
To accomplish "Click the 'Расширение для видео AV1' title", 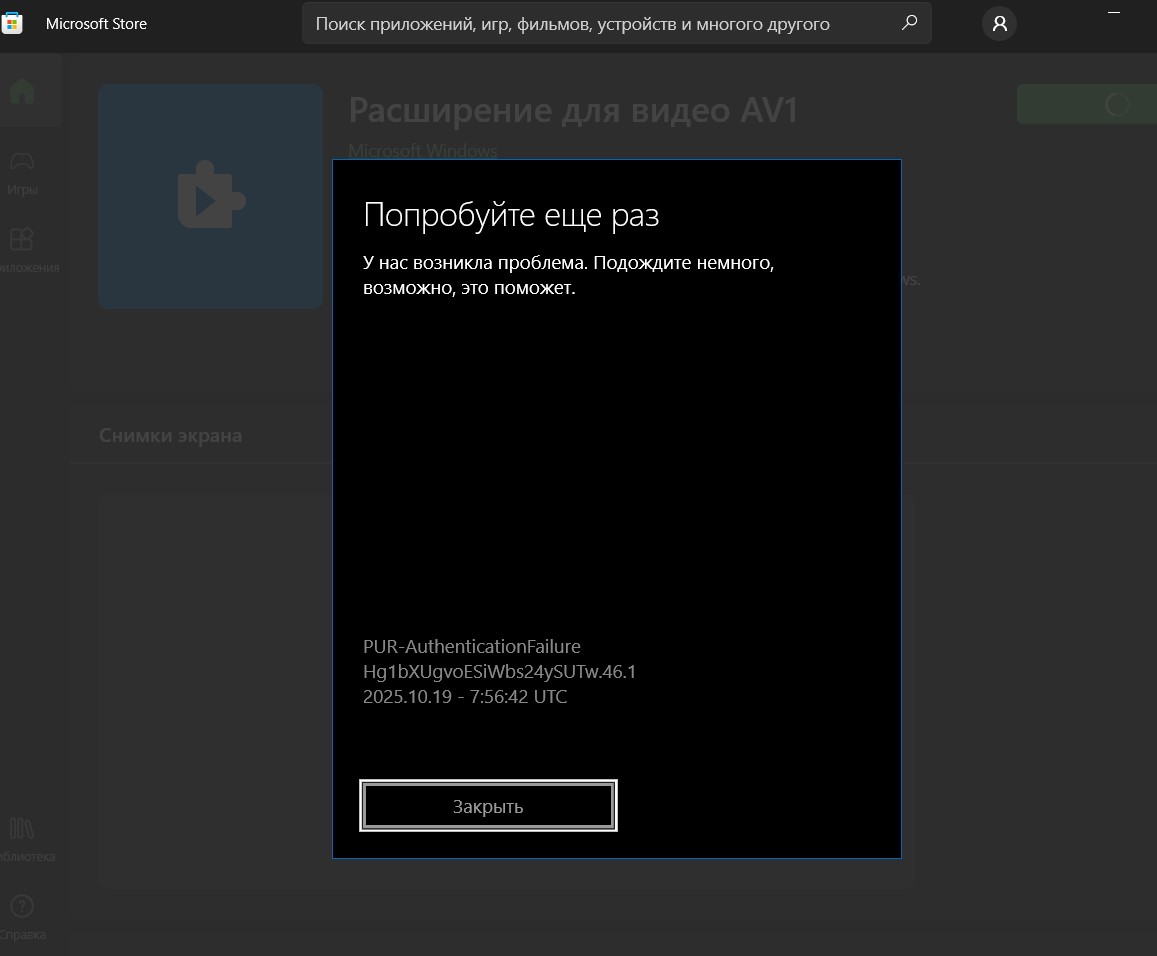I will [573, 111].
